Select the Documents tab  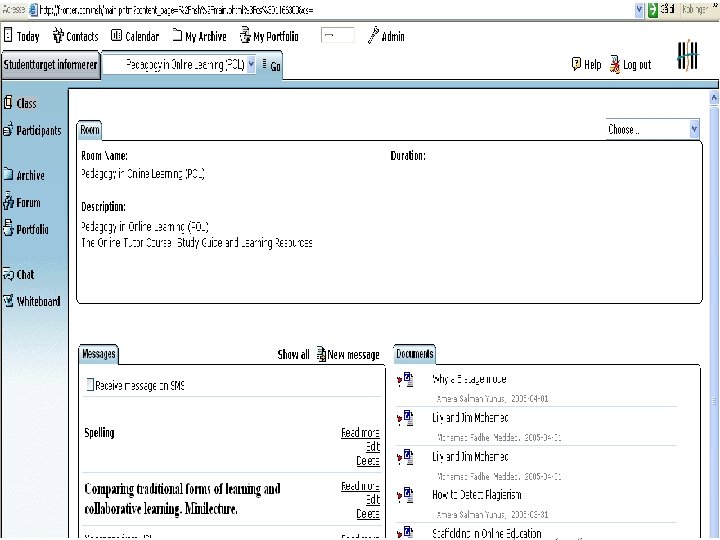pyautogui.click(x=415, y=354)
